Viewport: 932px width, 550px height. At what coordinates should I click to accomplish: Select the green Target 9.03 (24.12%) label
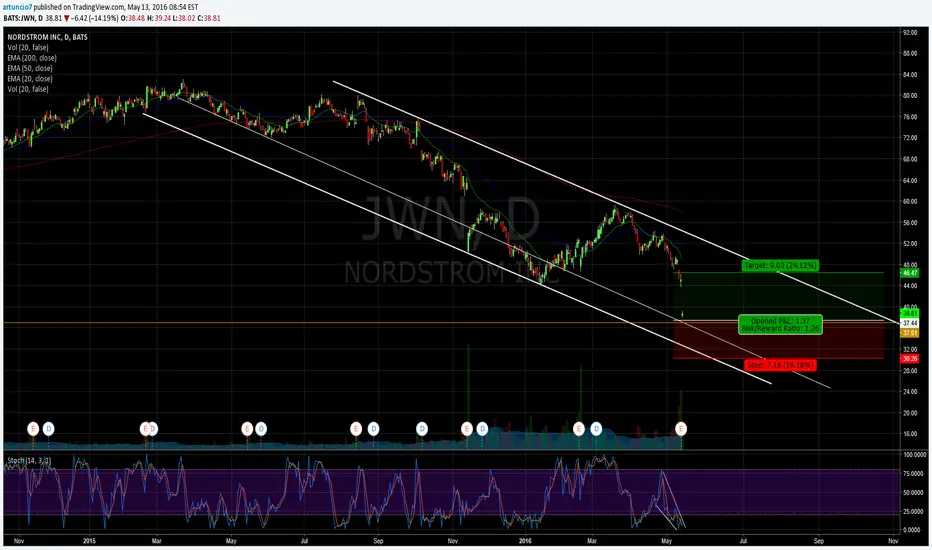(780, 265)
